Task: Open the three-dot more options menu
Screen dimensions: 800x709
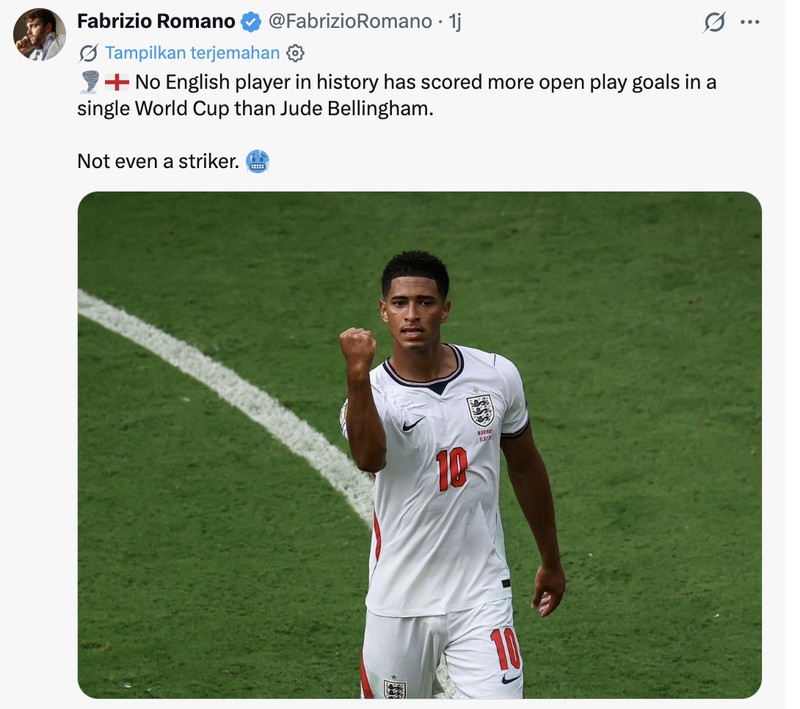Action: click(749, 22)
